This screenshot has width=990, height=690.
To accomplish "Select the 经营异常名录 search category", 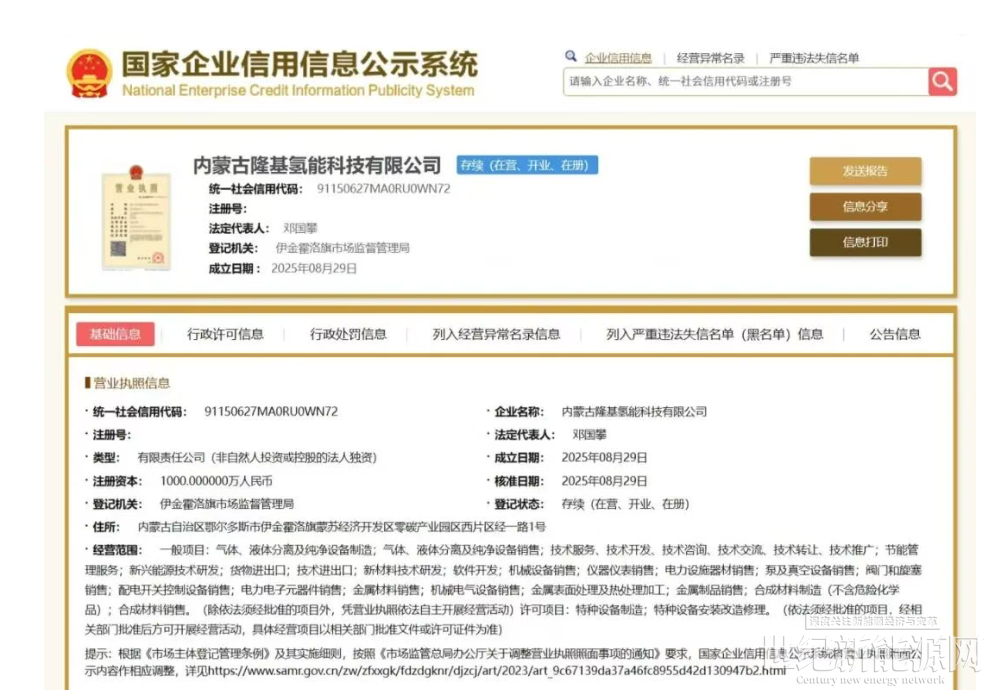I will [710, 58].
